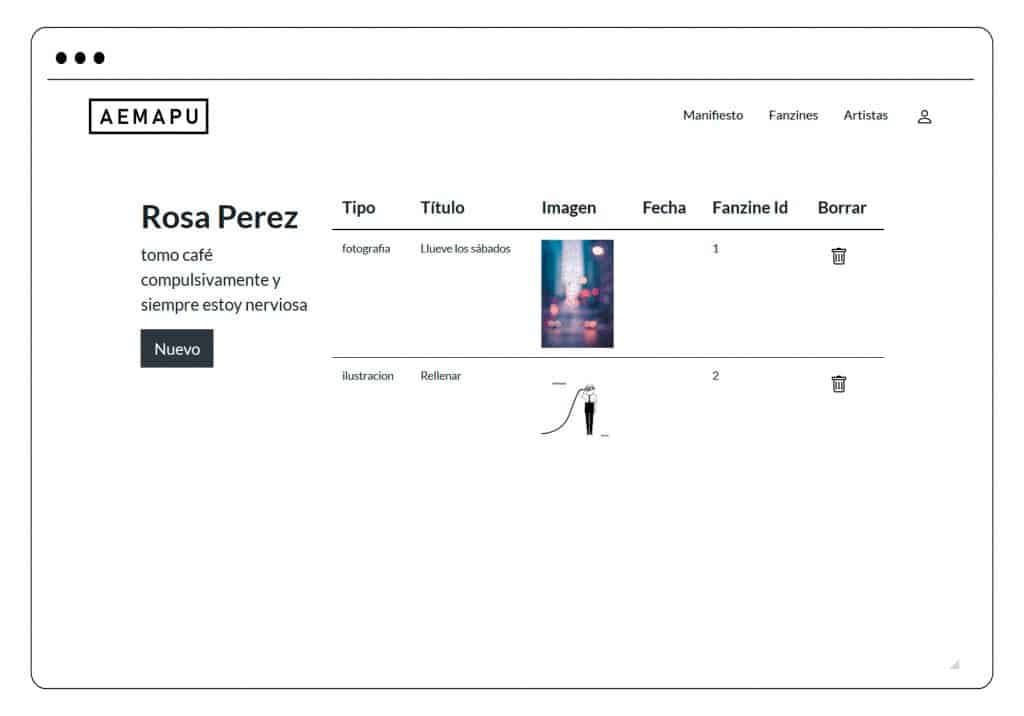Delete the 'Llueve los sábados' entry via trash icon
This screenshot has height=716, width=1024.
click(839, 255)
